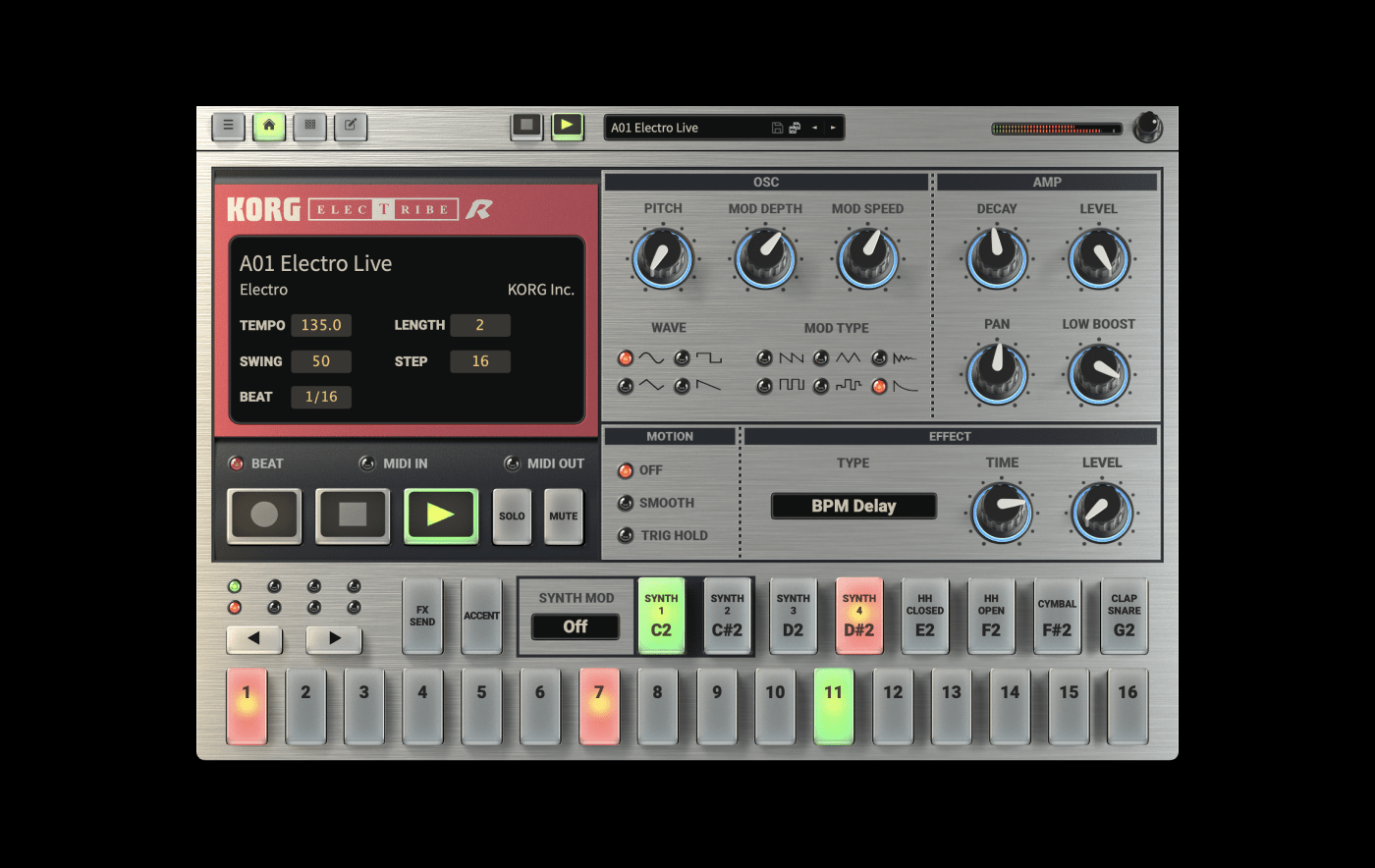Click the LOW BOOST knob

[x=1099, y=374]
